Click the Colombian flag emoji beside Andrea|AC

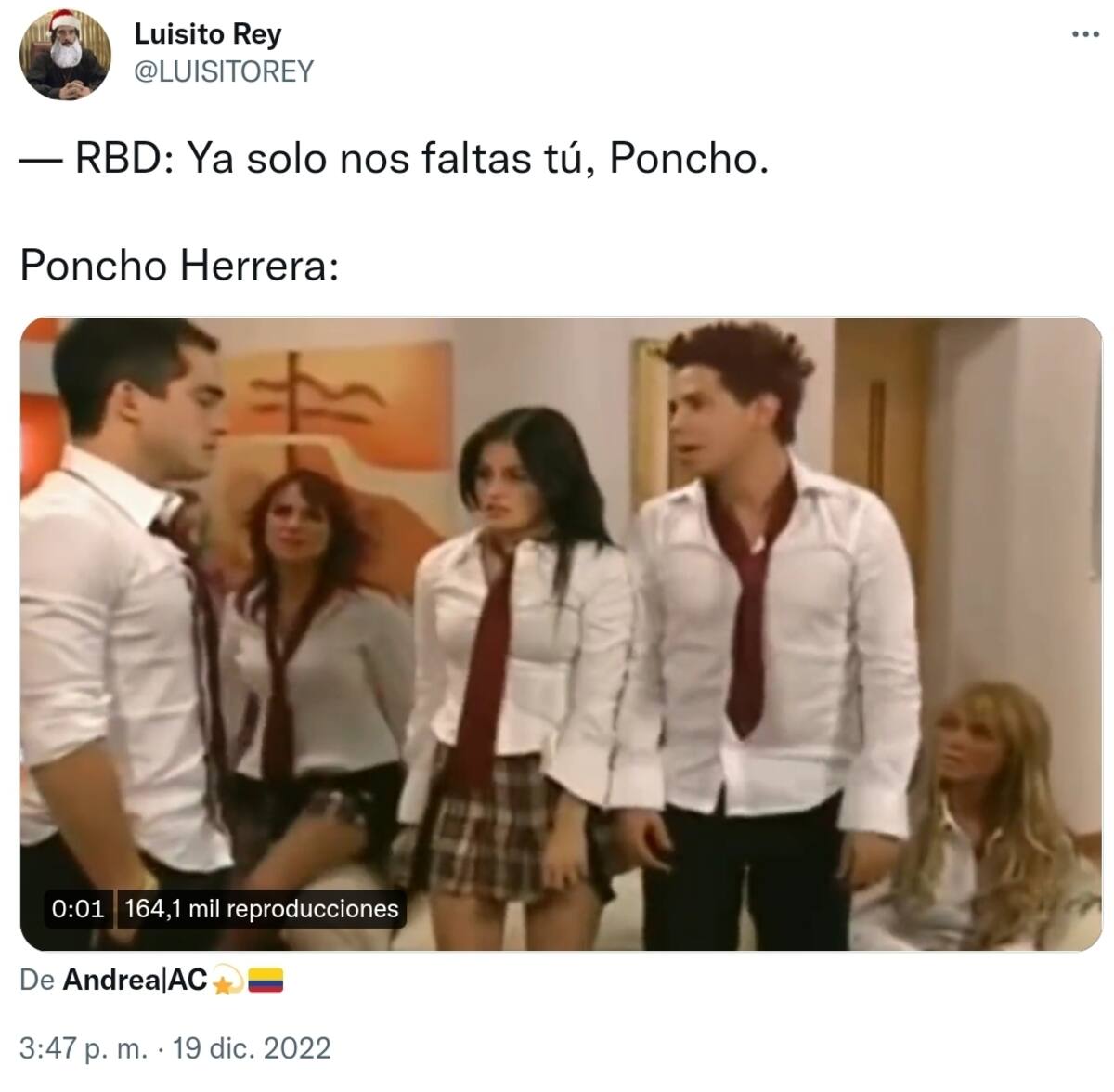click(266, 980)
